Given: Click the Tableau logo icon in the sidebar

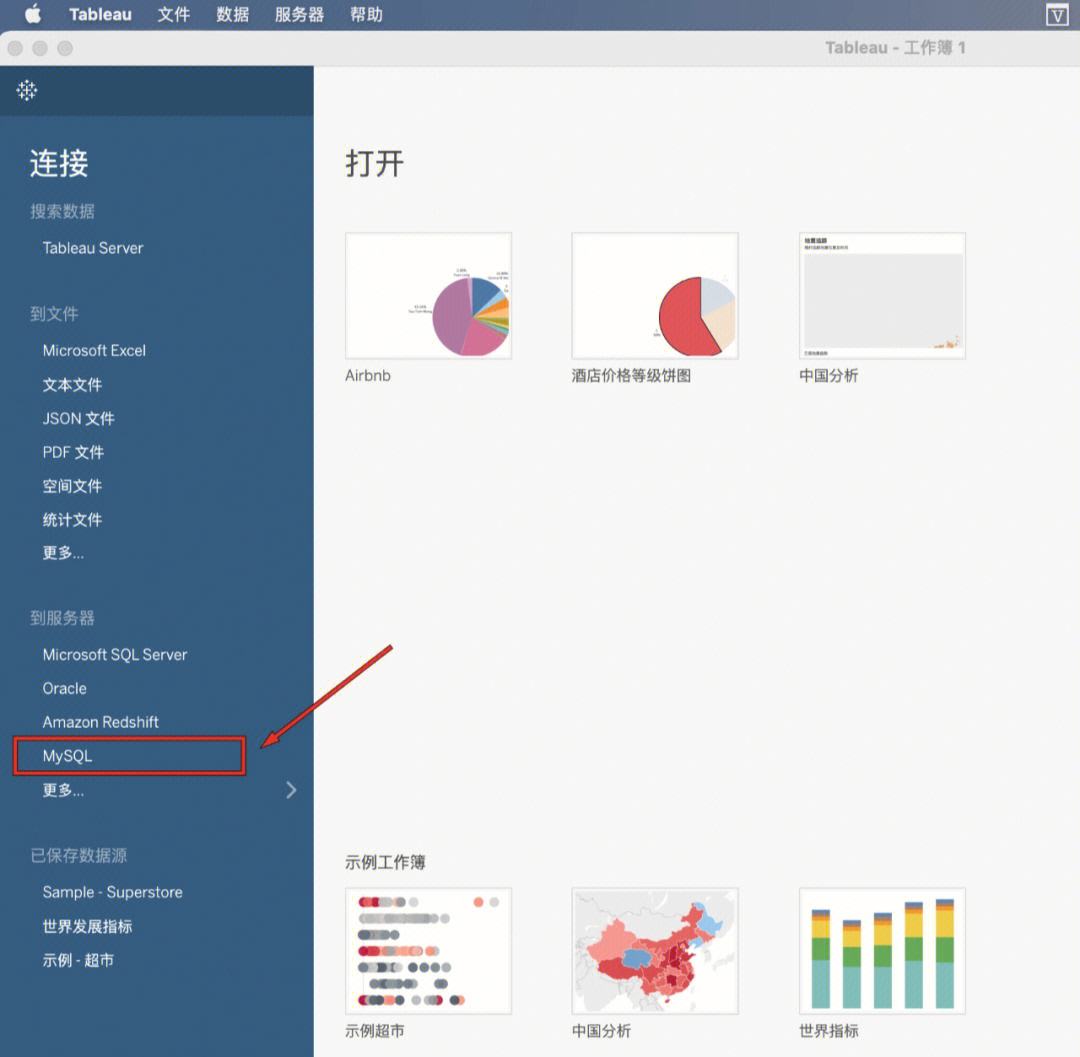Looking at the screenshot, I should [27, 90].
